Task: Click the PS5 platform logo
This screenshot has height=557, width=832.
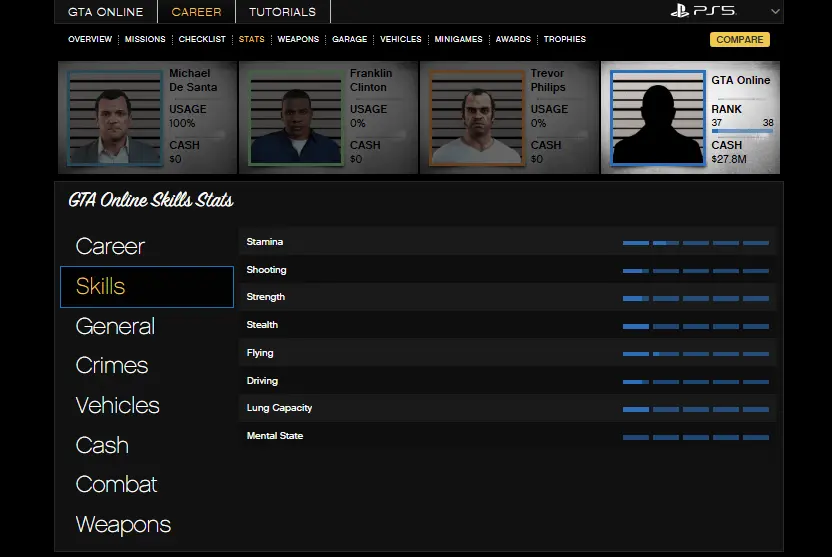Action: click(x=703, y=12)
